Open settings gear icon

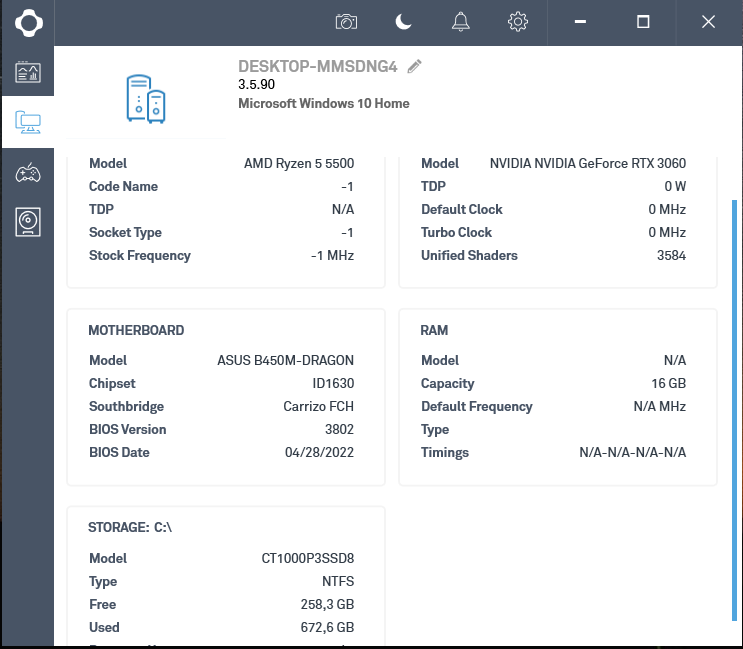(517, 22)
